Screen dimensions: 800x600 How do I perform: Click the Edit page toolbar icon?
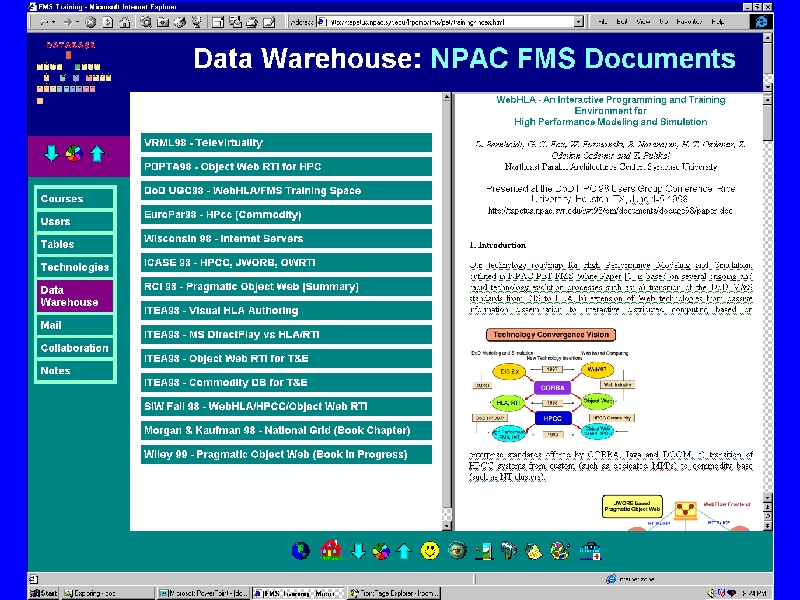click(x=269, y=22)
